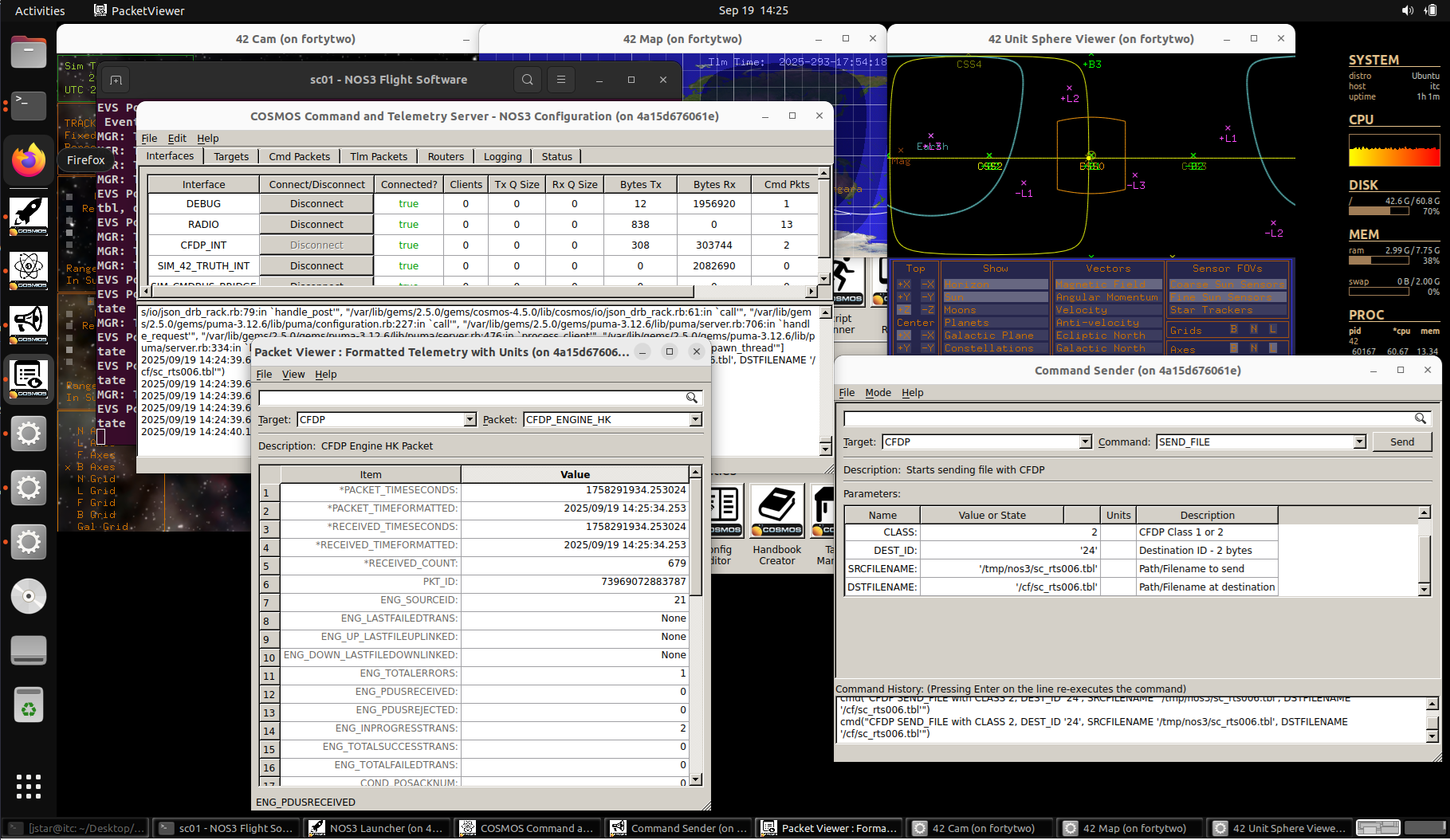1450x840 pixels.
Task: Open the Terminal dock icon
Action: (x=29, y=105)
